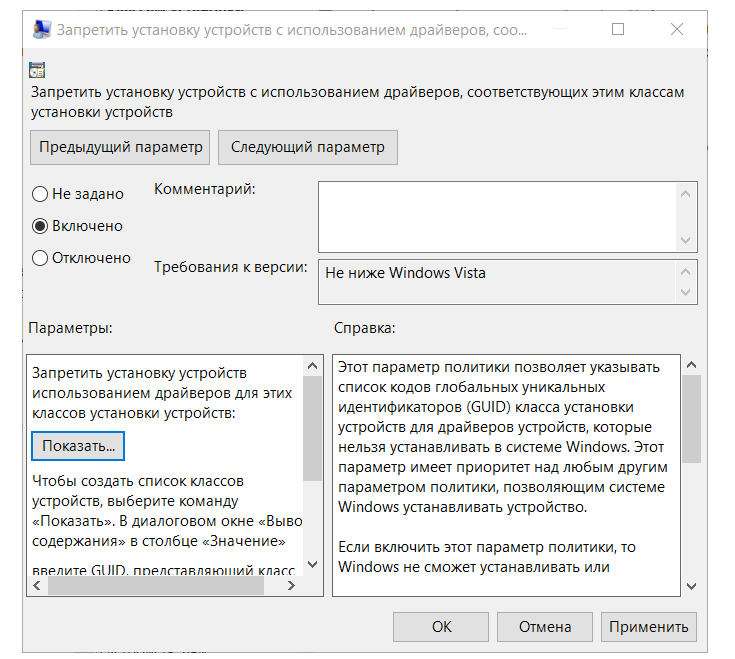Confirm with the OK button
The height and width of the screenshot is (659, 735).
click(442, 627)
